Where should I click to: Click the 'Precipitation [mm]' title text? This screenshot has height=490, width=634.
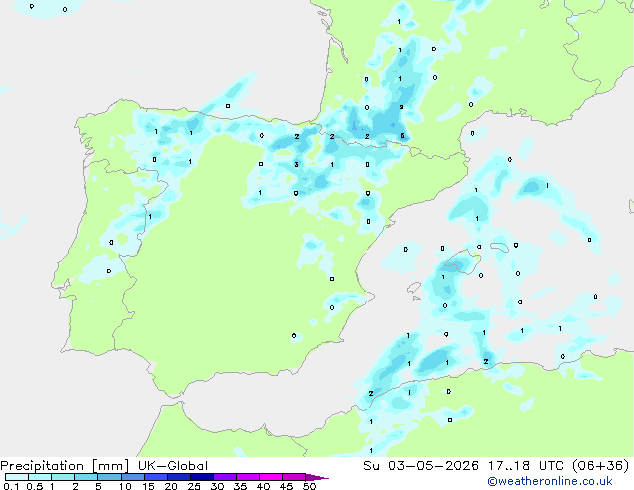[x=65, y=466]
